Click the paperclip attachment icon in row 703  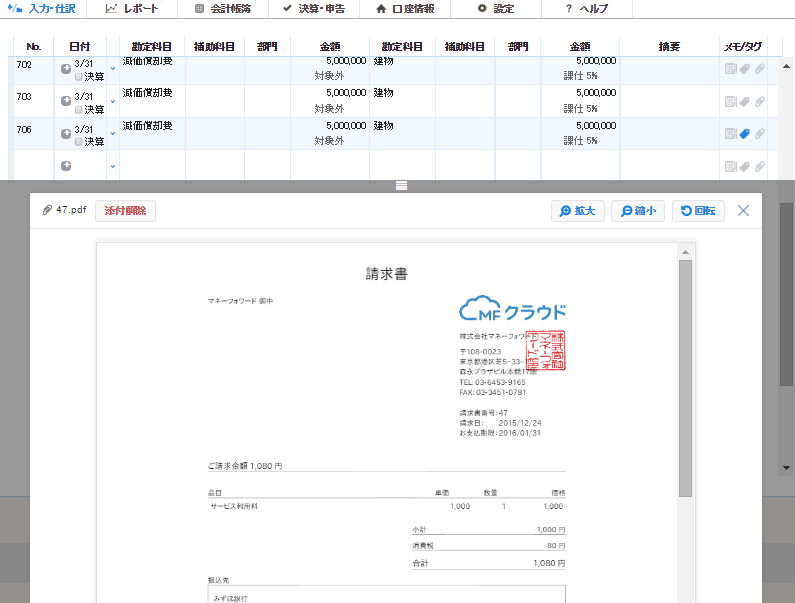[760, 101]
